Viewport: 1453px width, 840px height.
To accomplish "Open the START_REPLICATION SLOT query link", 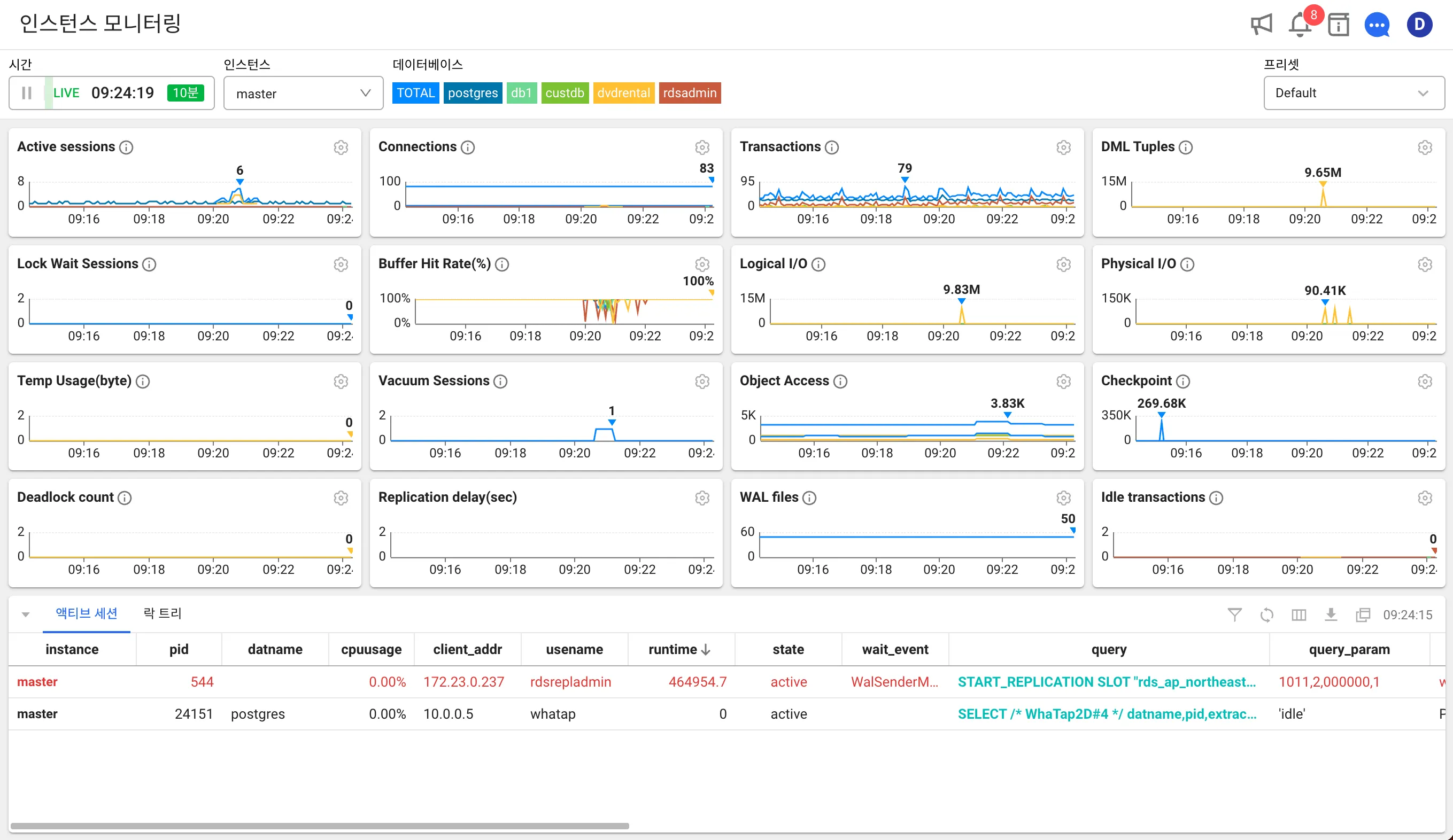I will coord(1107,682).
